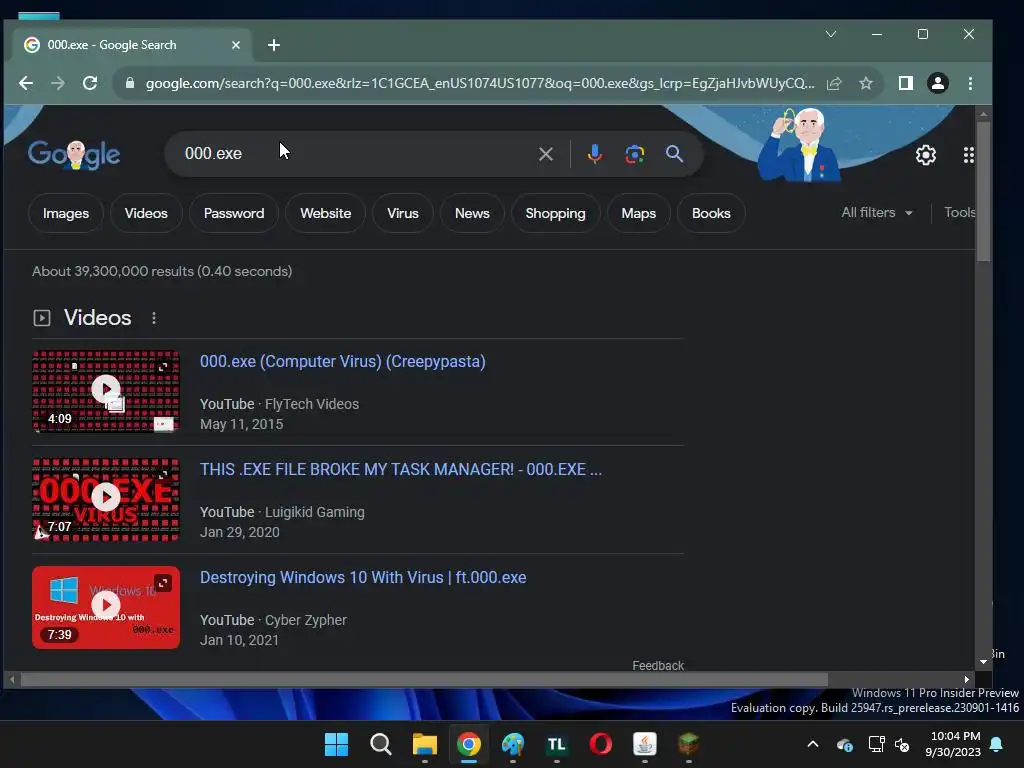Click scroll right arrow at bottom
Screen dimensions: 1024x768
(967, 680)
